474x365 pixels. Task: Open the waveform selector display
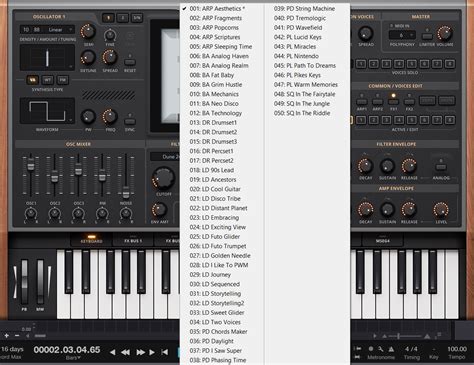click(x=47, y=111)
